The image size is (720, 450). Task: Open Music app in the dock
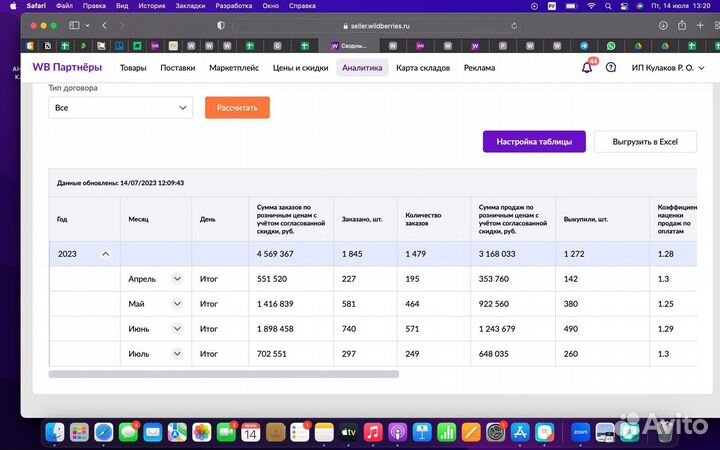pos(373,432)
